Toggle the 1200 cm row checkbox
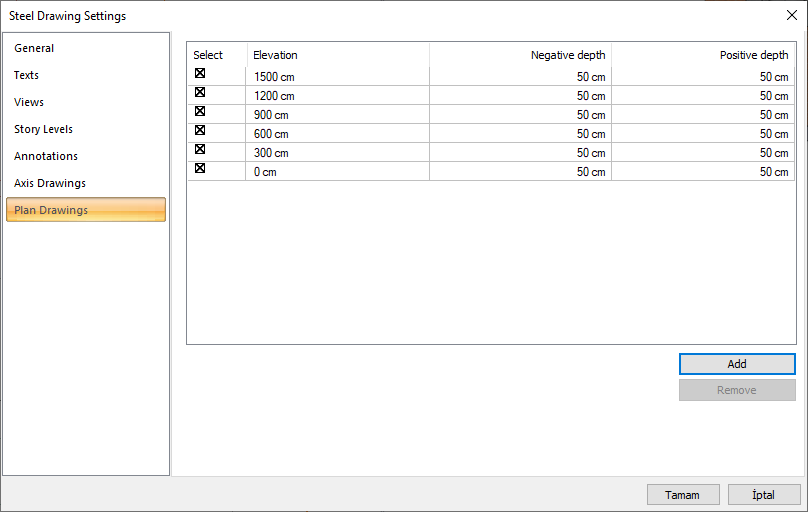This screenshot has width=808, height=512. point(200,92)
